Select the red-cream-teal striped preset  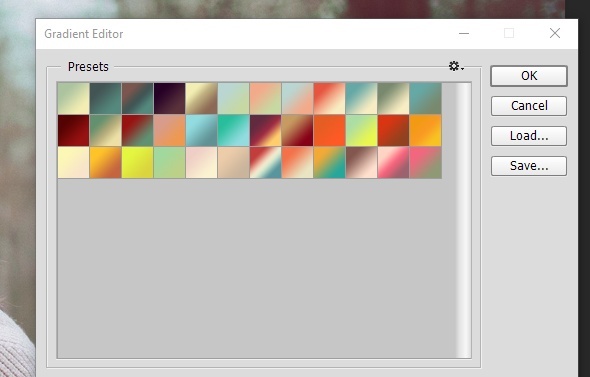click(265, 162)
